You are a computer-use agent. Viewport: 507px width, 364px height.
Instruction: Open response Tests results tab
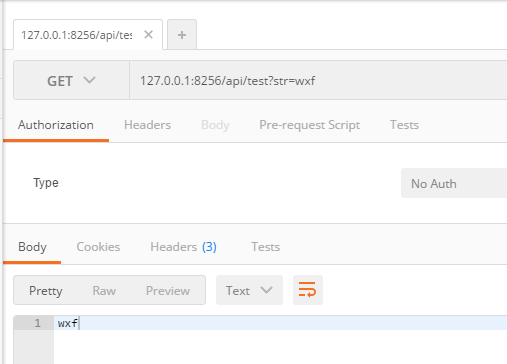[266, 247]
